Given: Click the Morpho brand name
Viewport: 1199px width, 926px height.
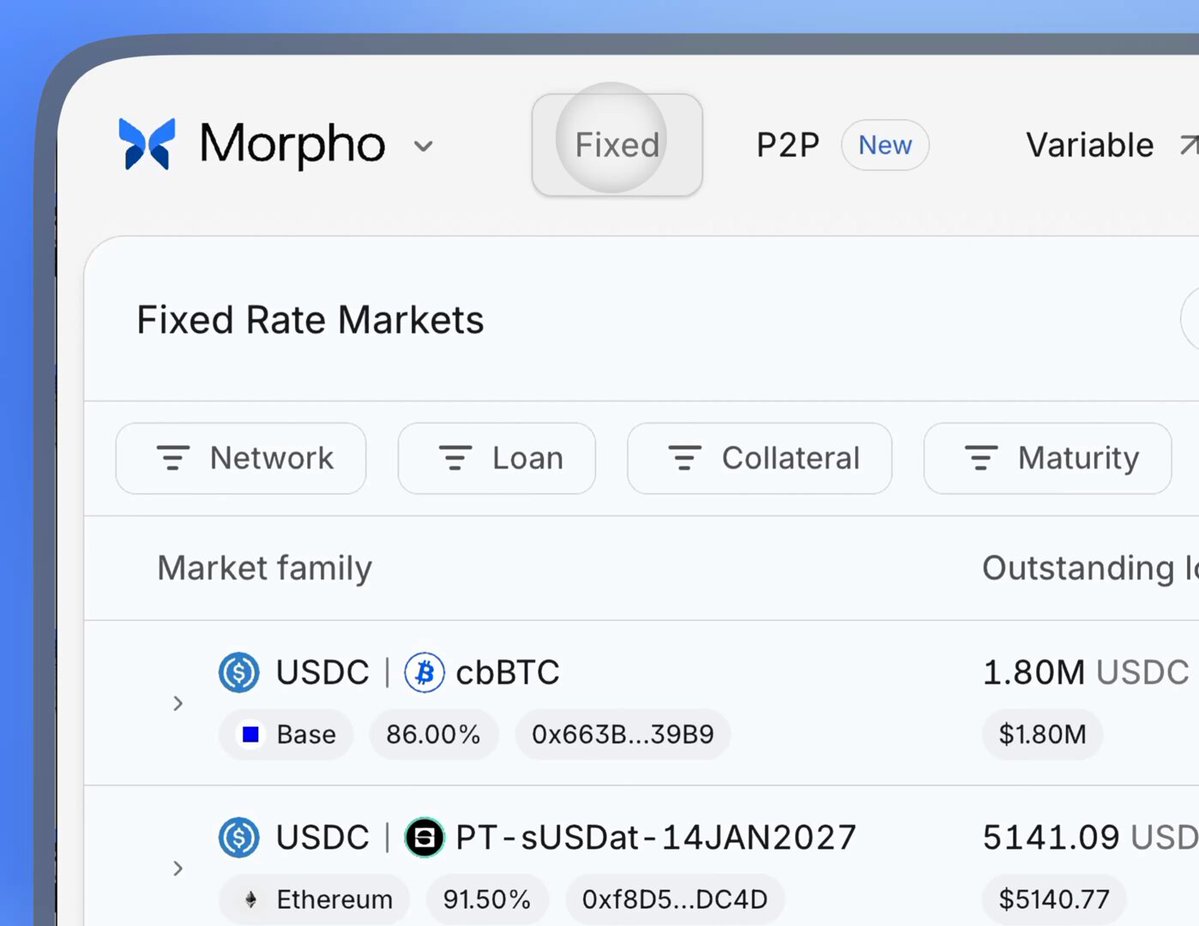Looking at the screenshot, I should [292, 144].
